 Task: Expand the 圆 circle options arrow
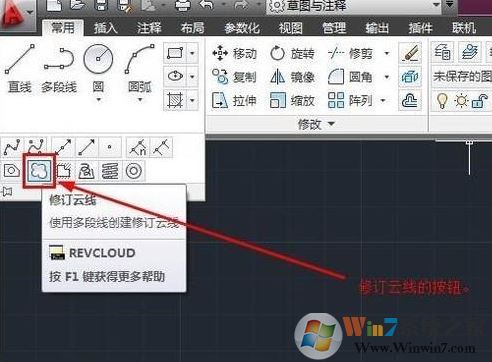pos(99,100)
